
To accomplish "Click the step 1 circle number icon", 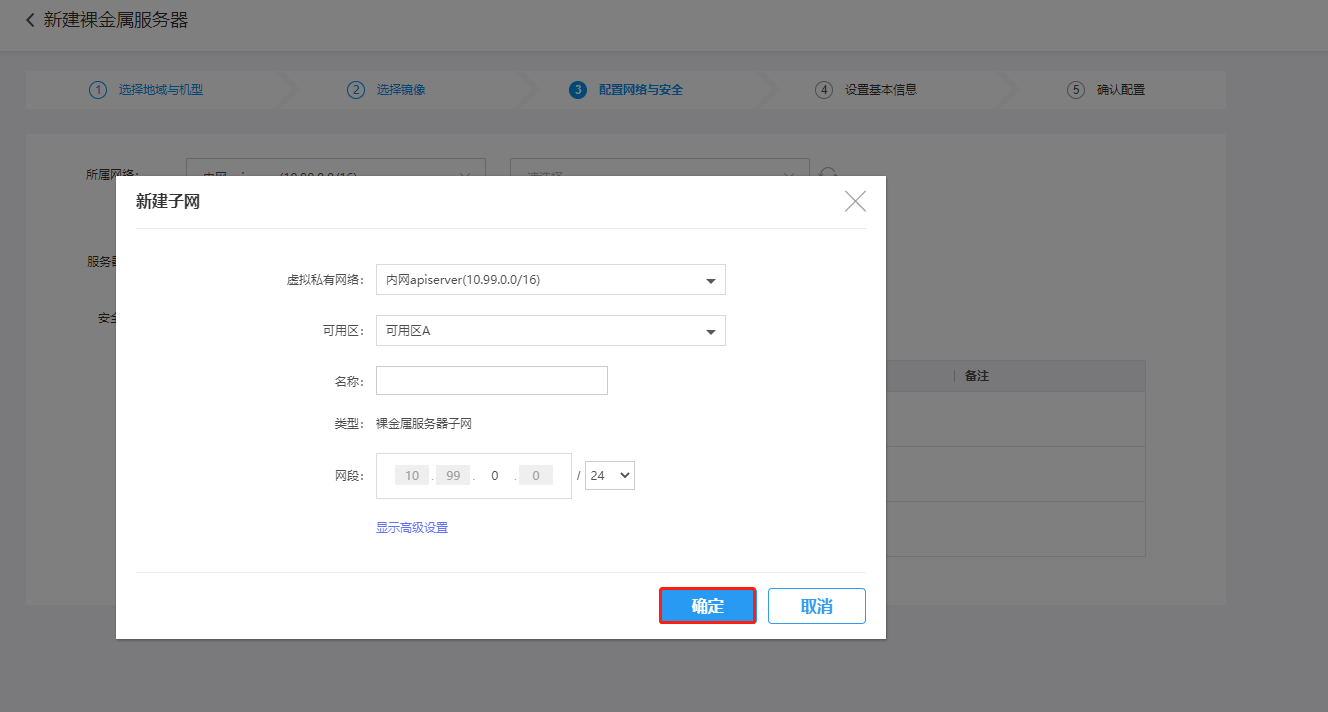I will point(98,90).
